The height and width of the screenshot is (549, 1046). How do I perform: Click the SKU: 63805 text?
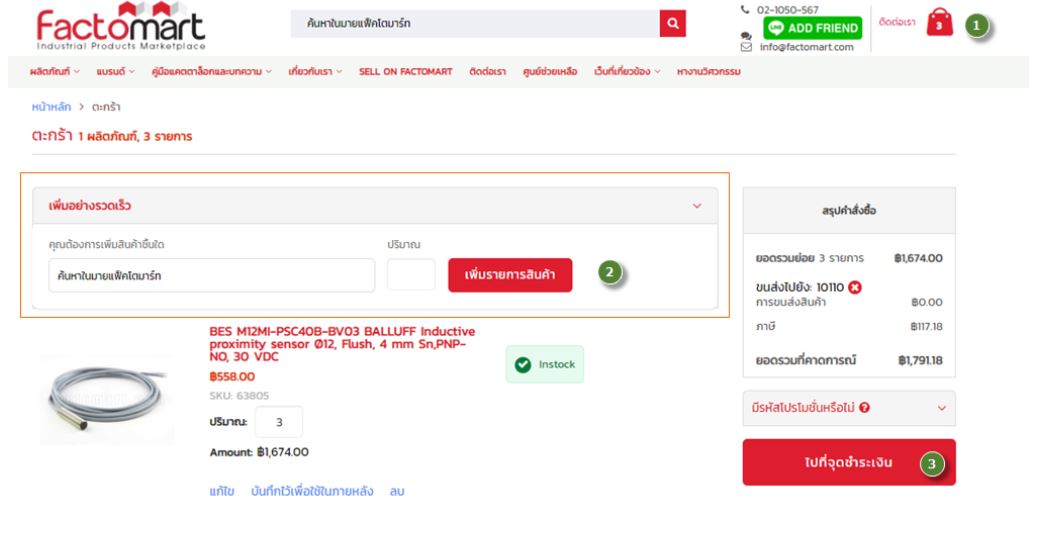click(x=239, y=396)
